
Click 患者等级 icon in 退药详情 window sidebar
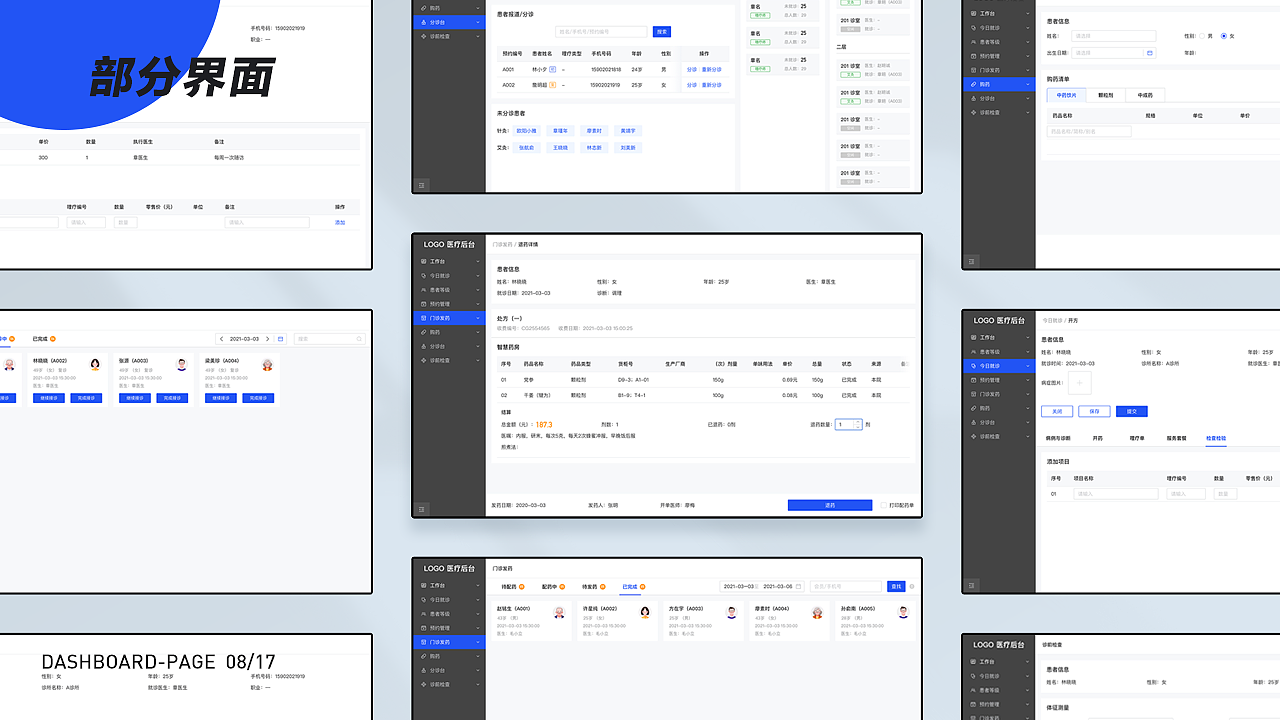424,290
